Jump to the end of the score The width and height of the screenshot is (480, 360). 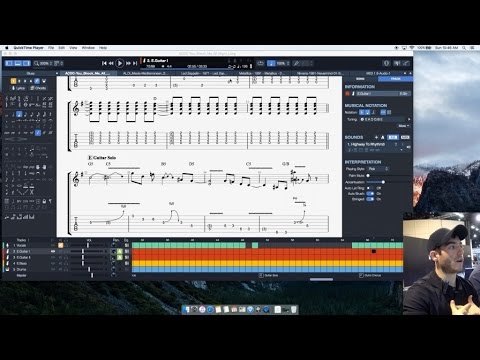135,63
